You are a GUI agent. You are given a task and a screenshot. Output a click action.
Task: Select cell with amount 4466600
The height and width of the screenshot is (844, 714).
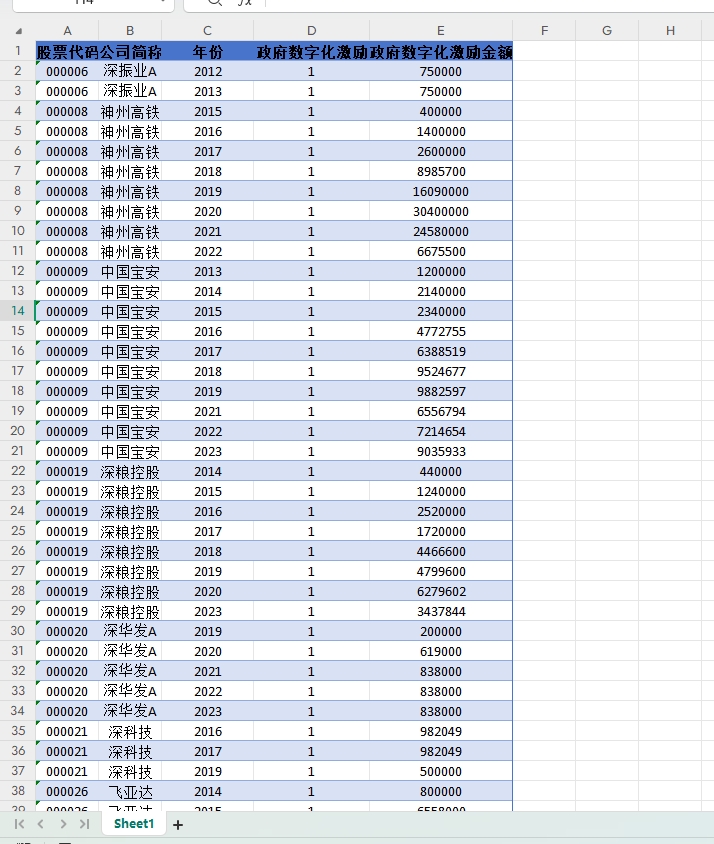(440, 551)
